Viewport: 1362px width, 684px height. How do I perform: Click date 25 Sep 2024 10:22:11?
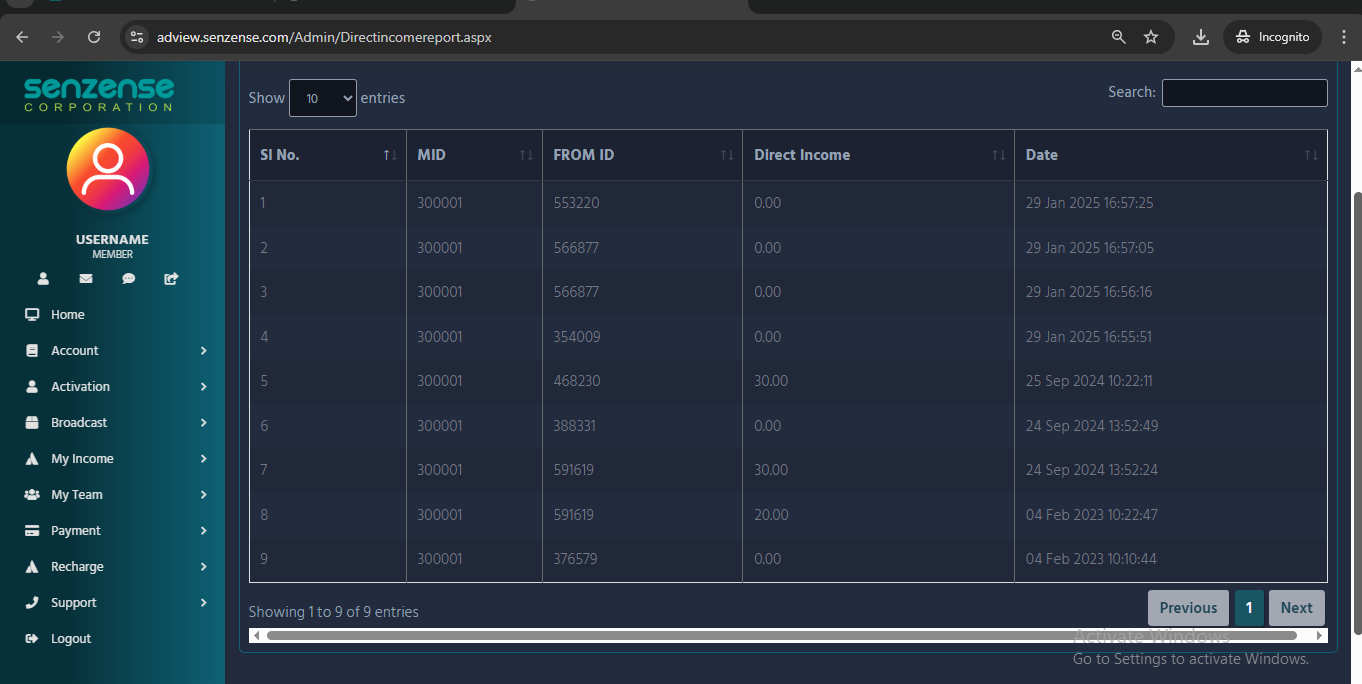click(x=1089, y=381)
